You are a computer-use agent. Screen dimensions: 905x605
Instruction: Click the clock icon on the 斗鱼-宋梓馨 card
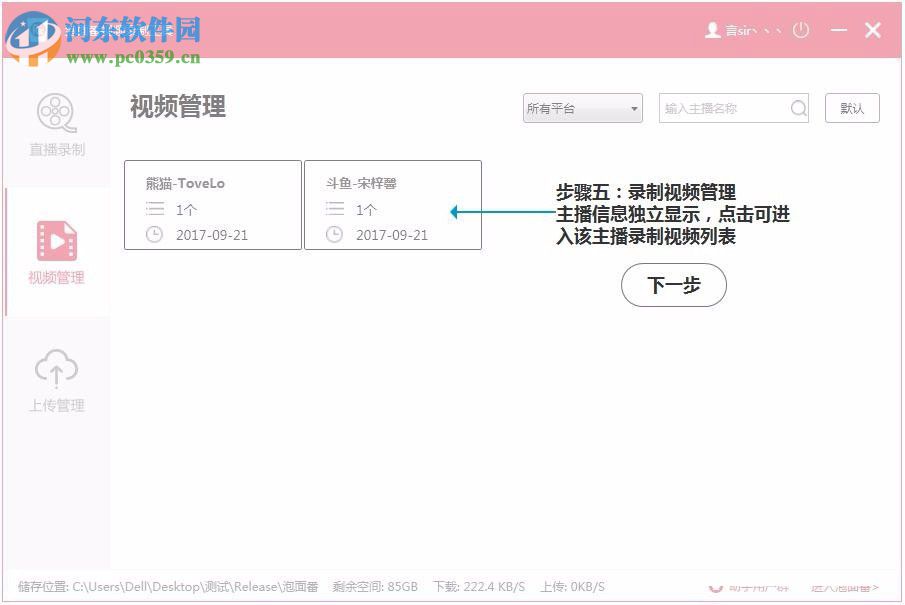(335, 235)
